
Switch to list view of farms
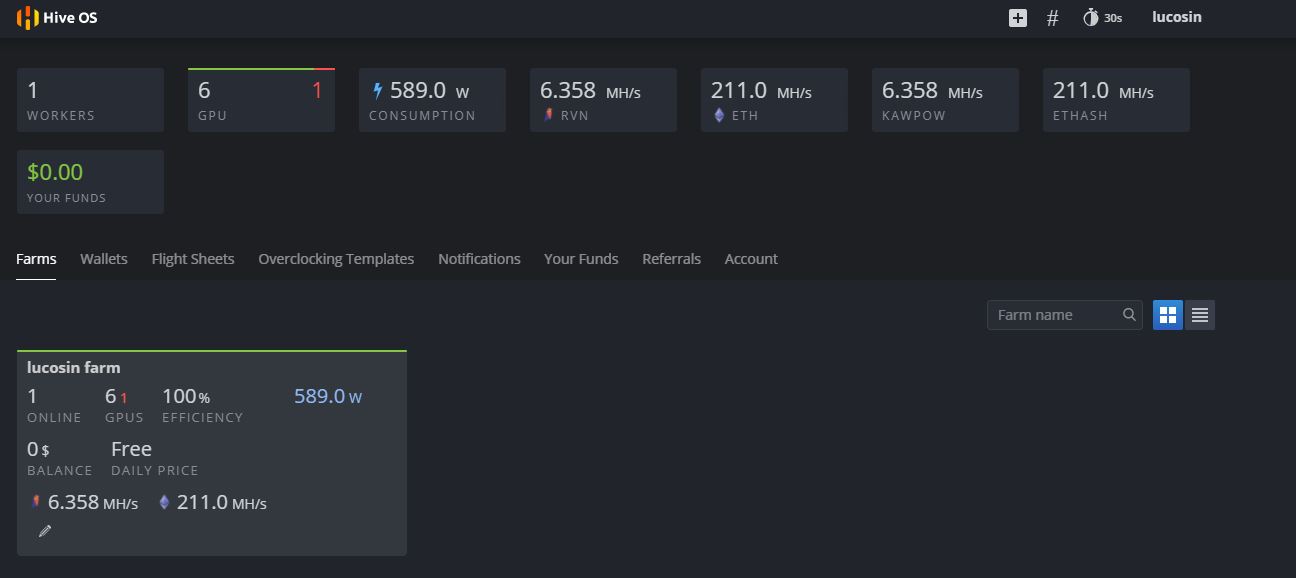click(1200, 315)
